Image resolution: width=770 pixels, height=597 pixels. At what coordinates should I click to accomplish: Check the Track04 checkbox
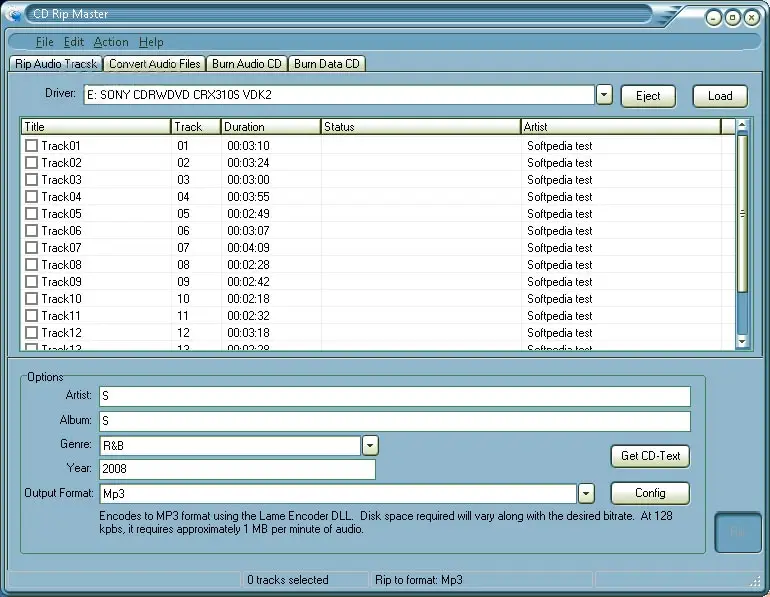click(31, 197)
